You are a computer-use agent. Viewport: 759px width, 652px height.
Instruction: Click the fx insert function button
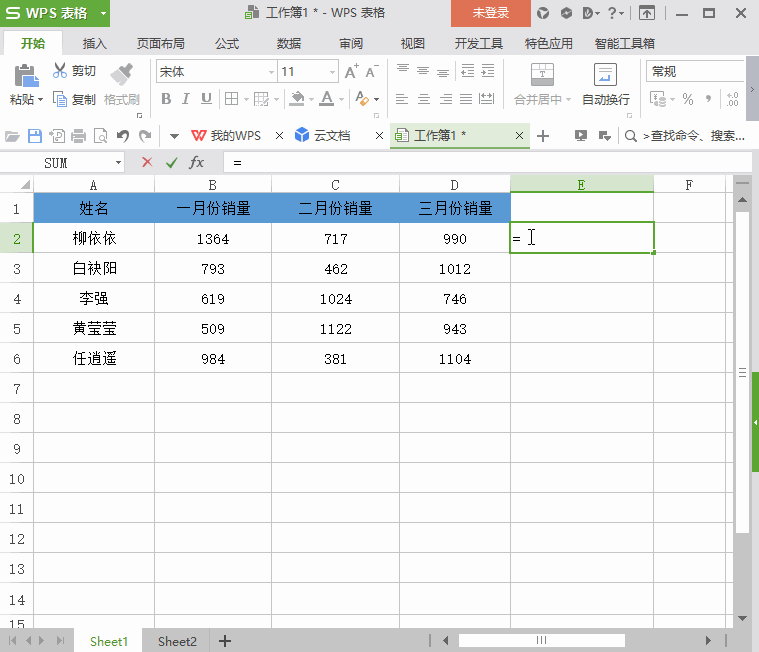[197, 162]
